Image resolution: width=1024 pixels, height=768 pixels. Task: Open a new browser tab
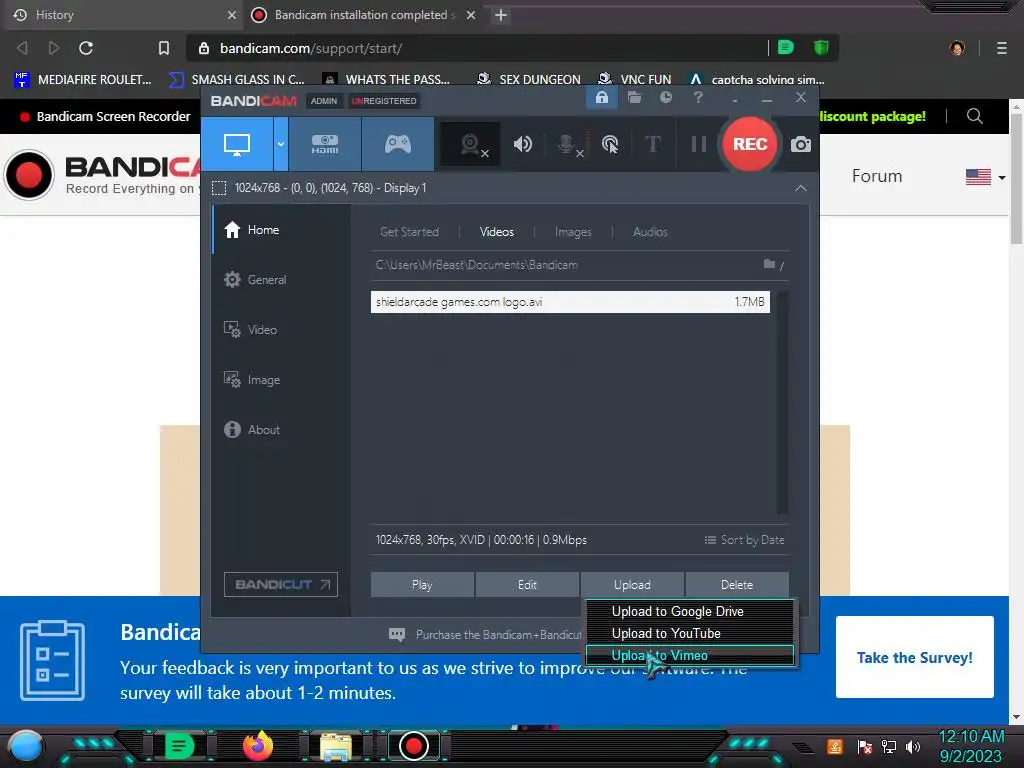[x=501, y=15]
